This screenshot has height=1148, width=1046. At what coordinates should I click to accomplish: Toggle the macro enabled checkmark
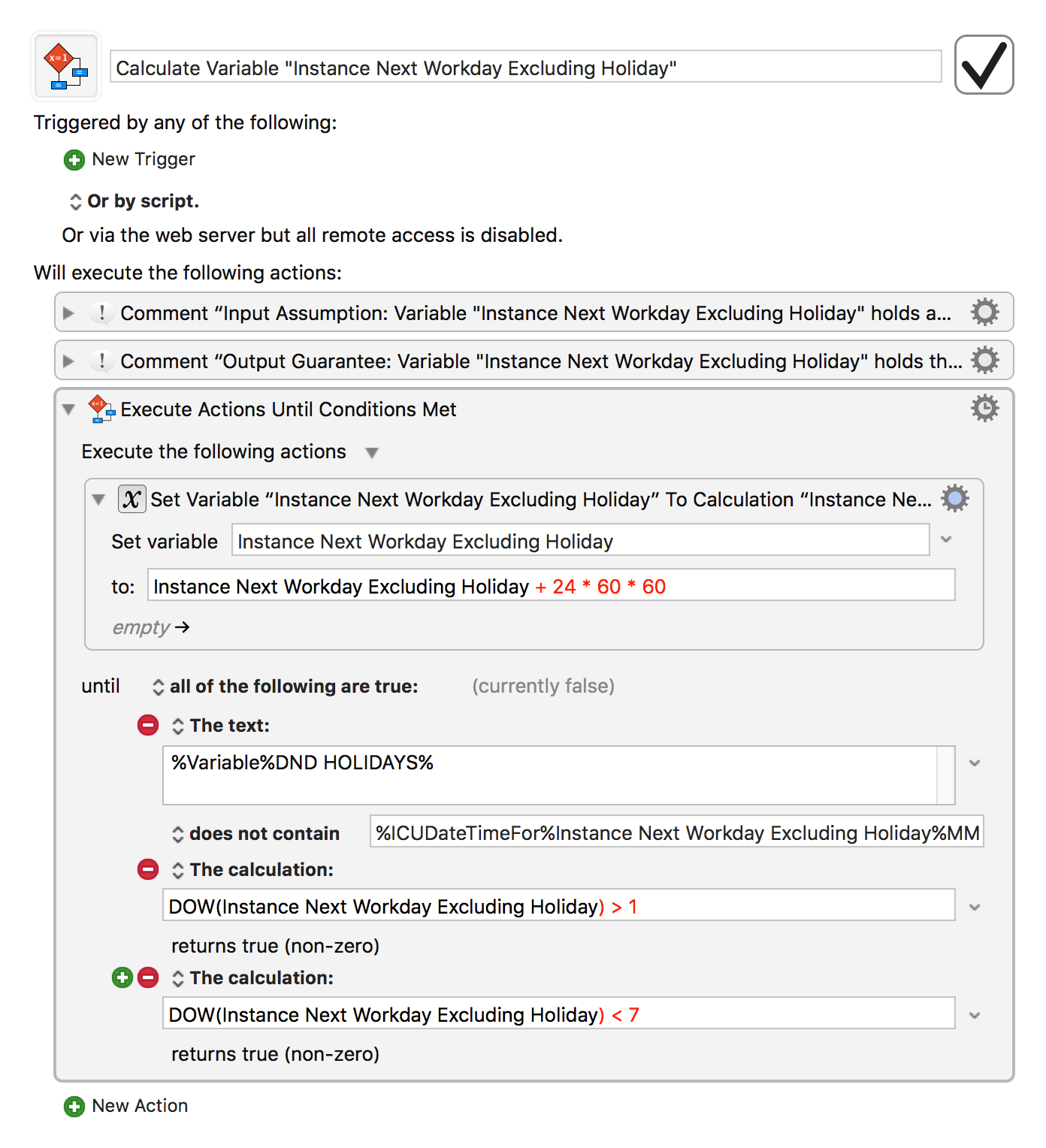pyautogui.click(x=984, y=65)
